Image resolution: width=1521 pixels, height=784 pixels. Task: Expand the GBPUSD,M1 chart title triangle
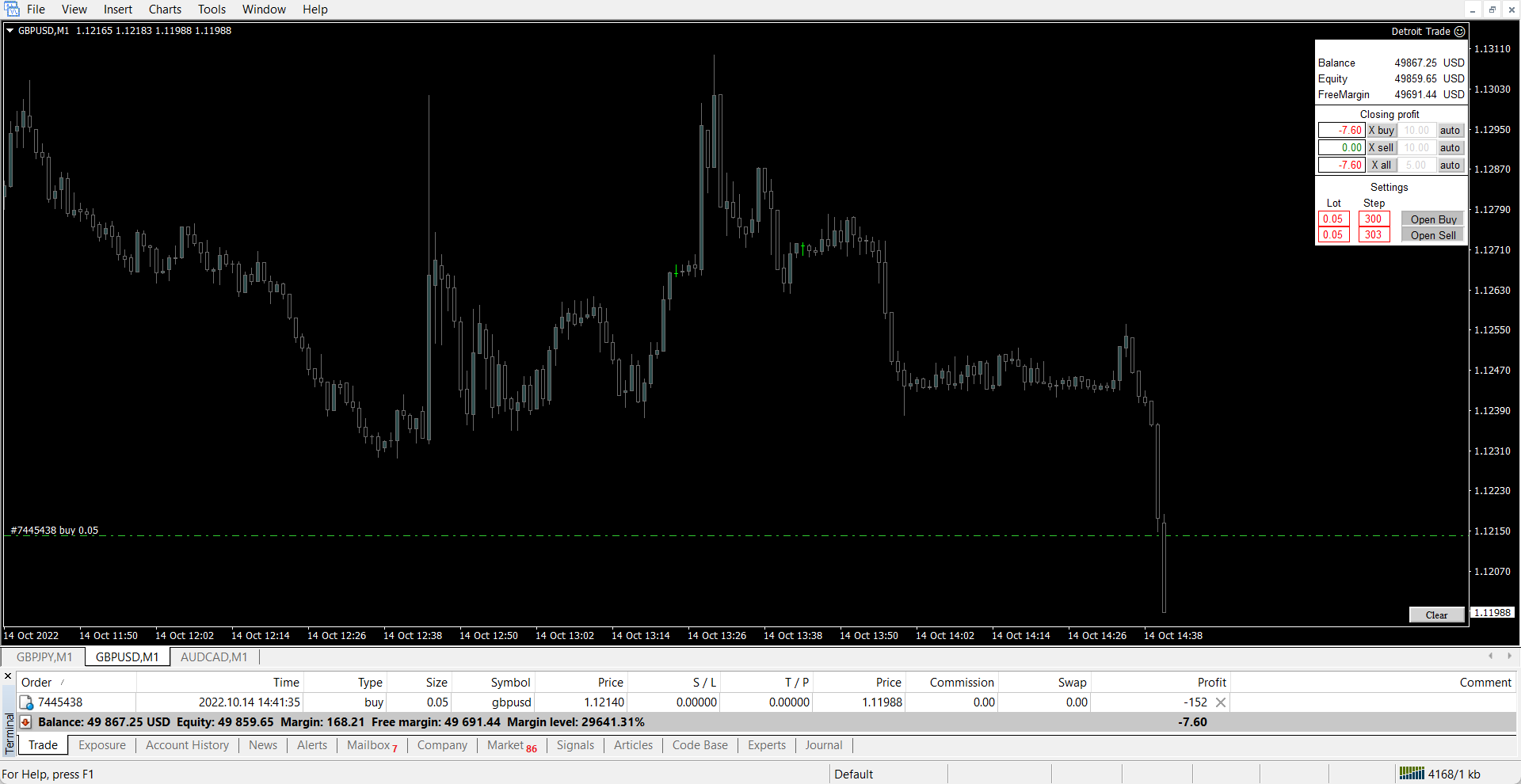pos(10,31)
